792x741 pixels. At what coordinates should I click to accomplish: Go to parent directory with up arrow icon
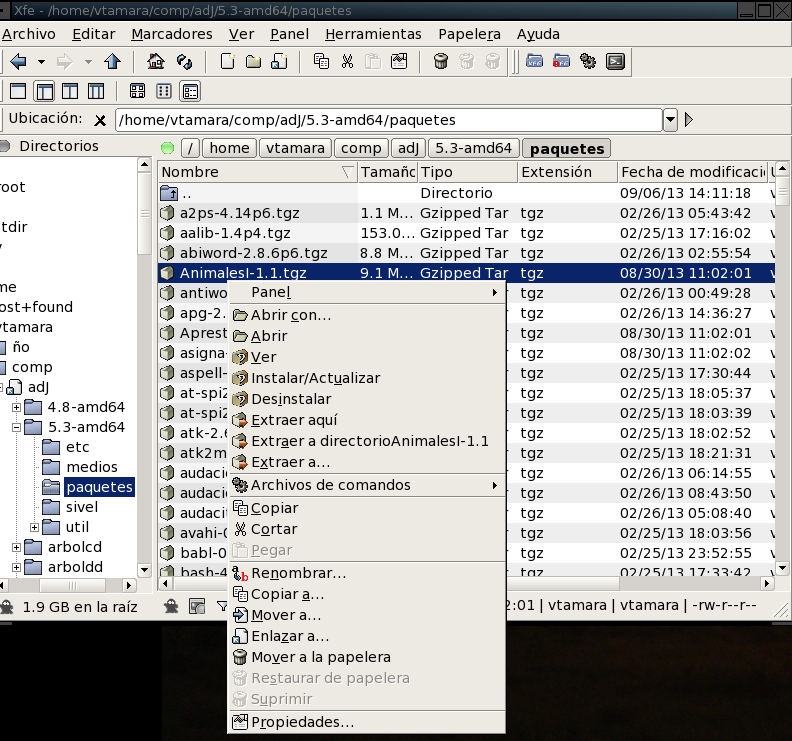point(113,62)
